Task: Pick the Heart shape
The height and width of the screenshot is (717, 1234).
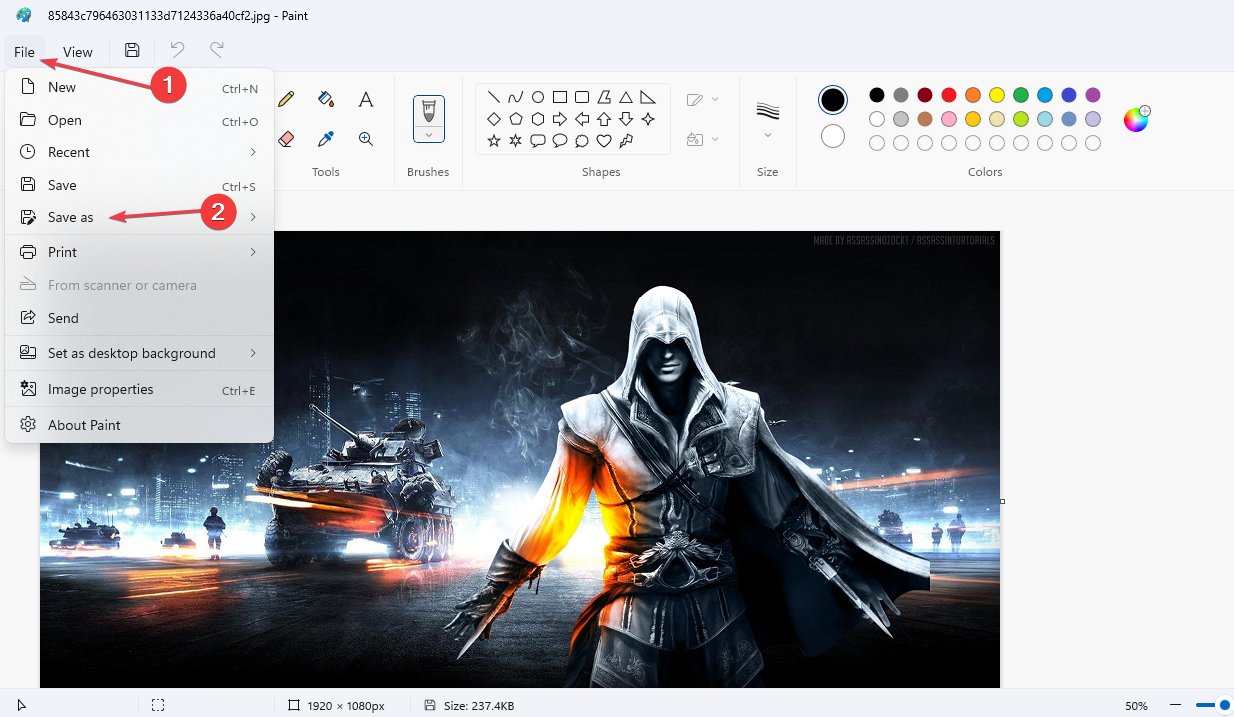Action: 604,141
